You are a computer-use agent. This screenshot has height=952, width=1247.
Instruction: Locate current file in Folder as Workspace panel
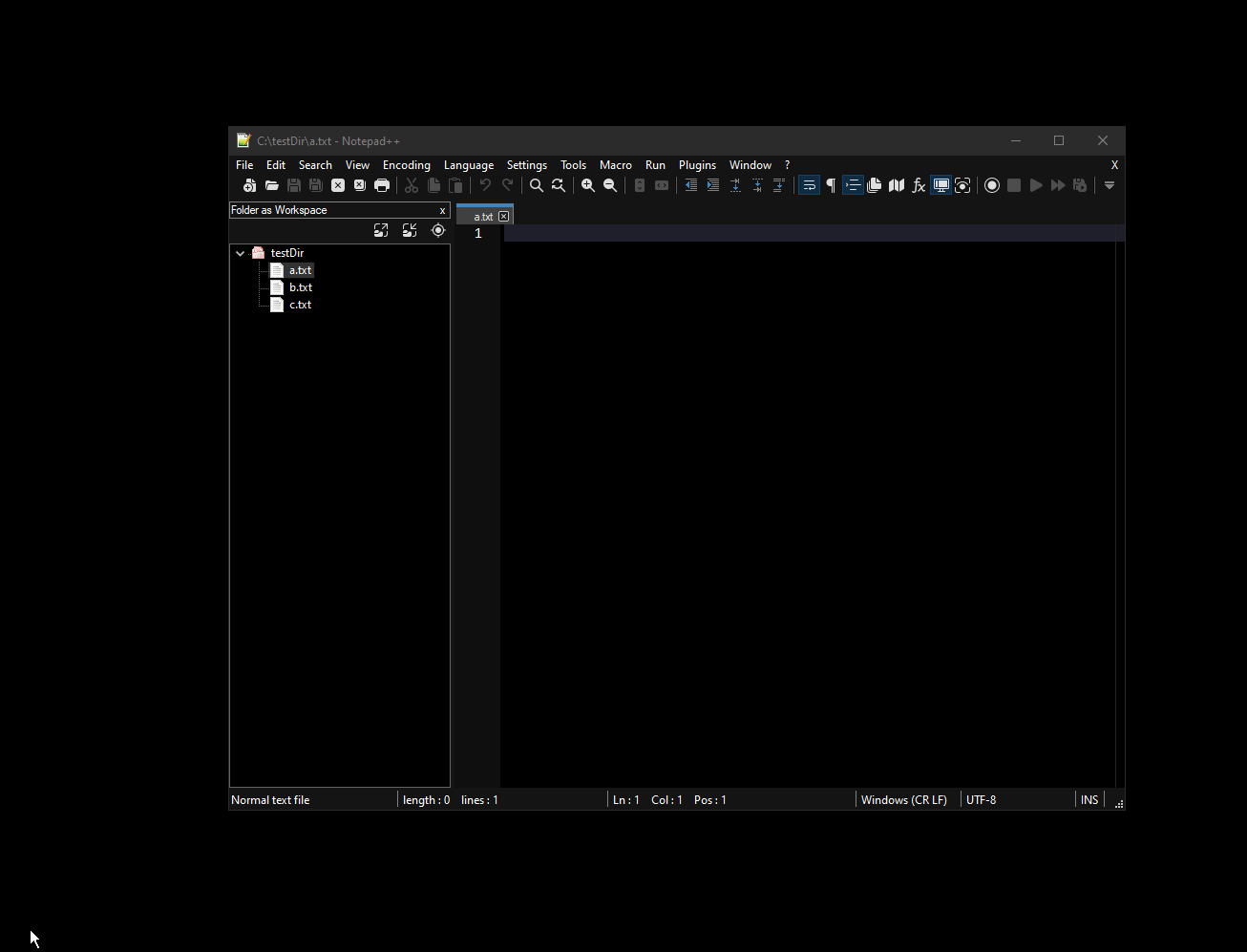(x=438, y=230)
